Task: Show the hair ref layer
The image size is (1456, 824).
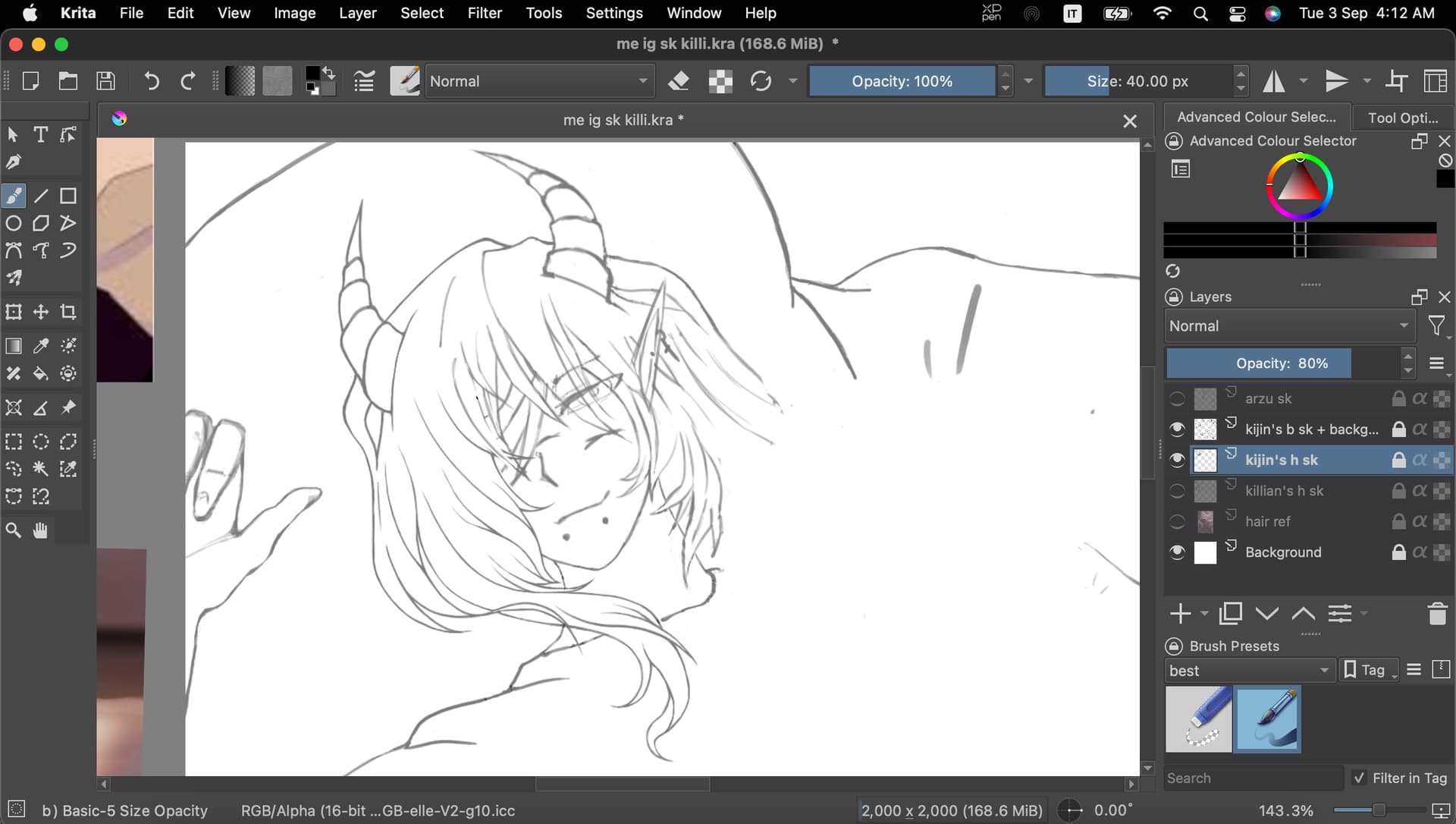Action: (x=1177, y=521)
